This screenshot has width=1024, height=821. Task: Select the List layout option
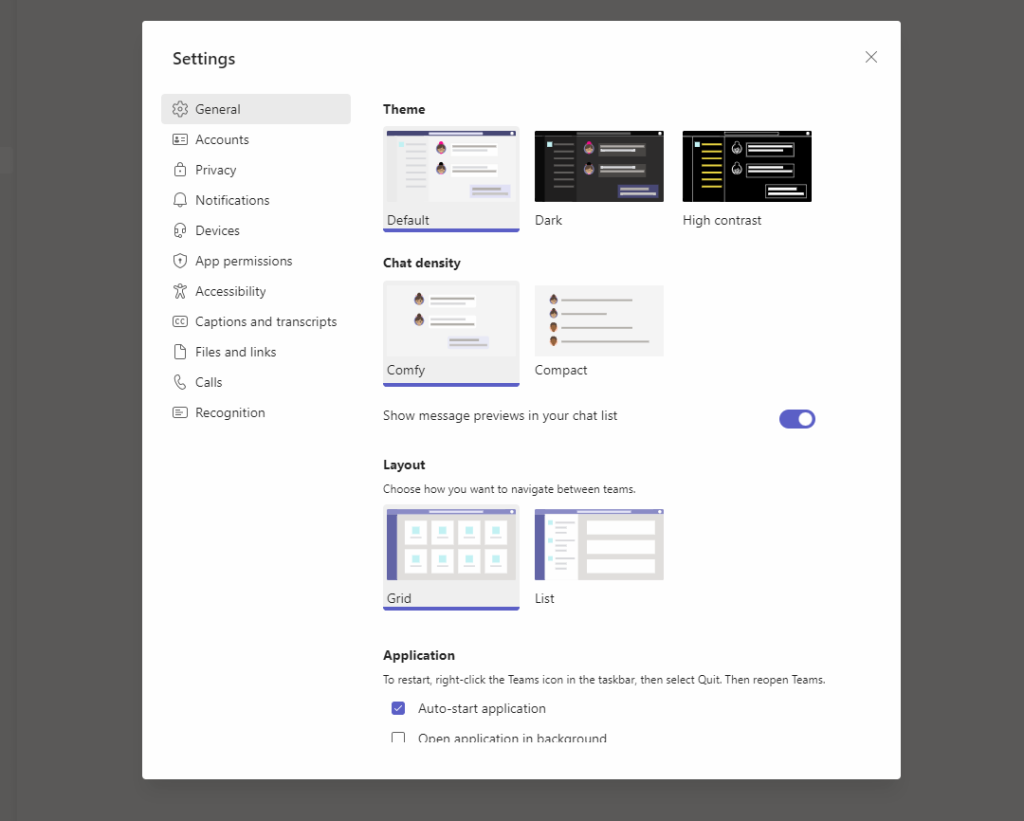(599, 545)
